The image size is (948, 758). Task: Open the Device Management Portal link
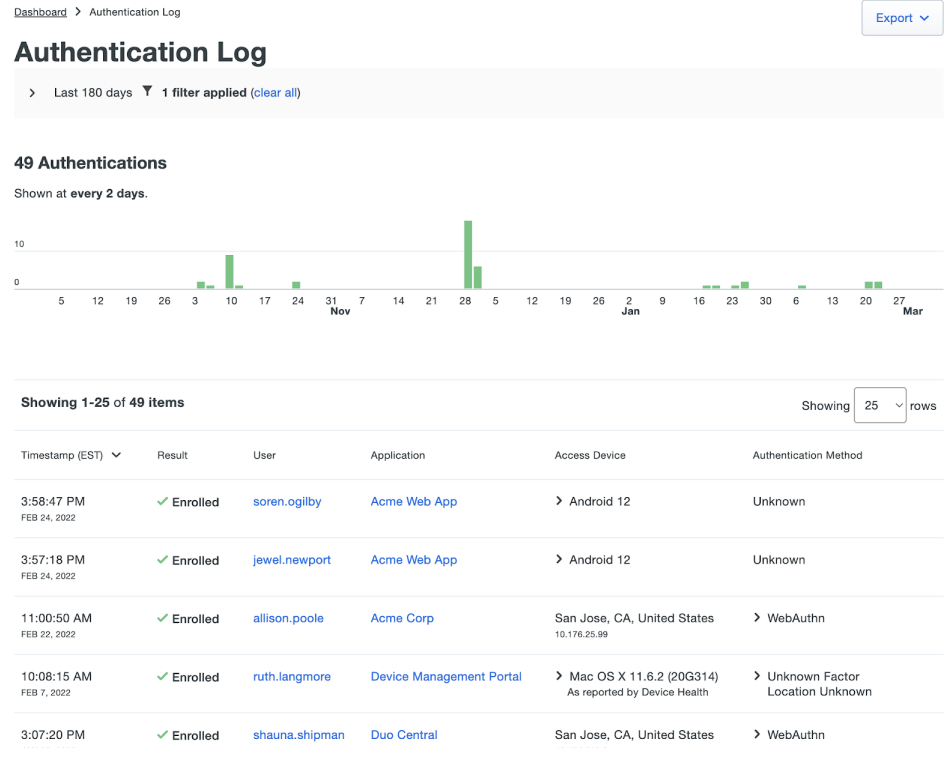[445, 676]
